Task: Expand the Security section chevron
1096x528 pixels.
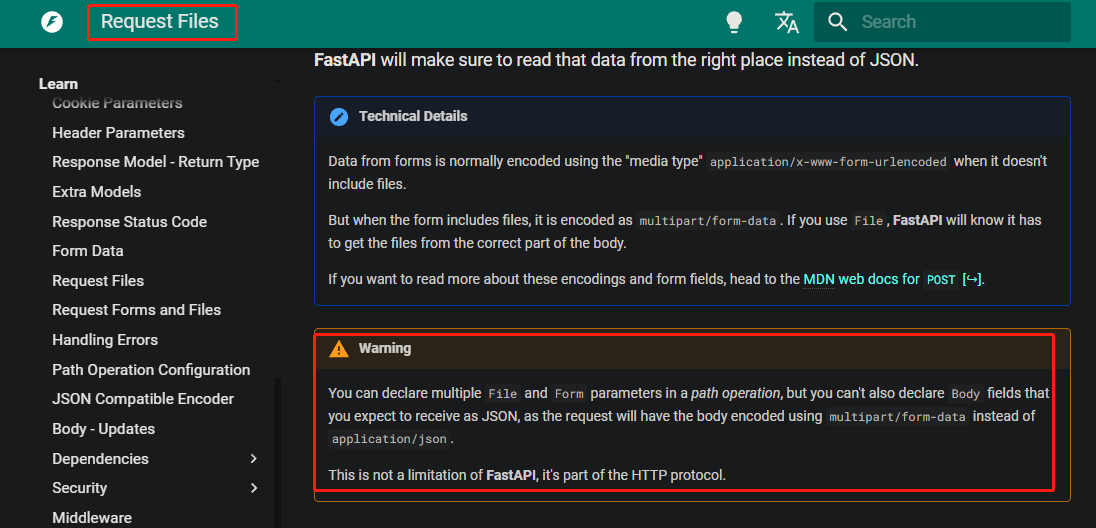Action: [254, 488]
